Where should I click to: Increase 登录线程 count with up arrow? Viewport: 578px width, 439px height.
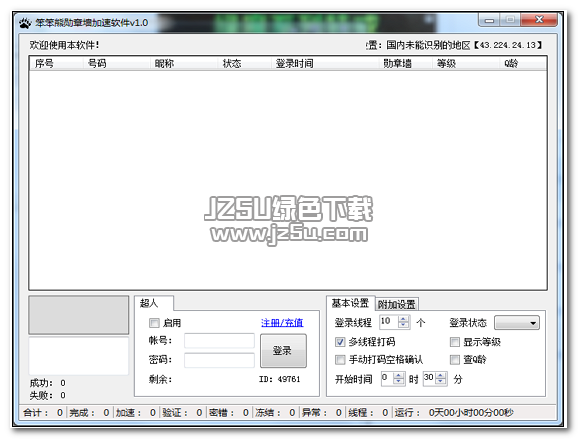click(404, 319)
